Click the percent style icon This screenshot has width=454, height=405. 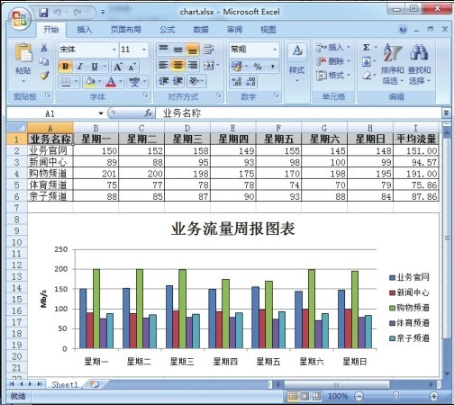257,66
